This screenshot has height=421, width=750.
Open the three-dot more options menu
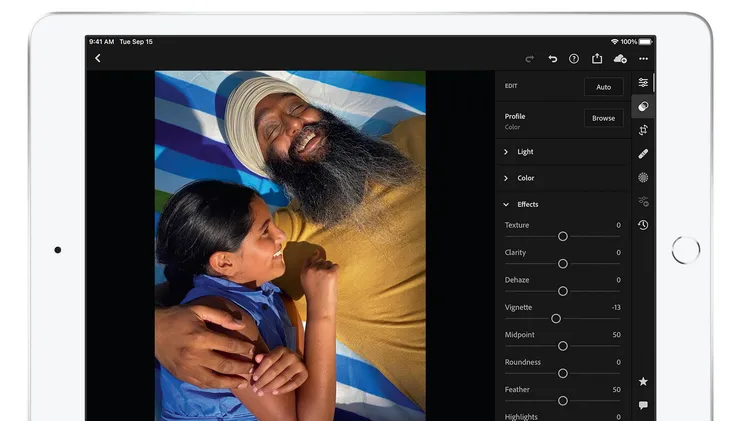643,59
